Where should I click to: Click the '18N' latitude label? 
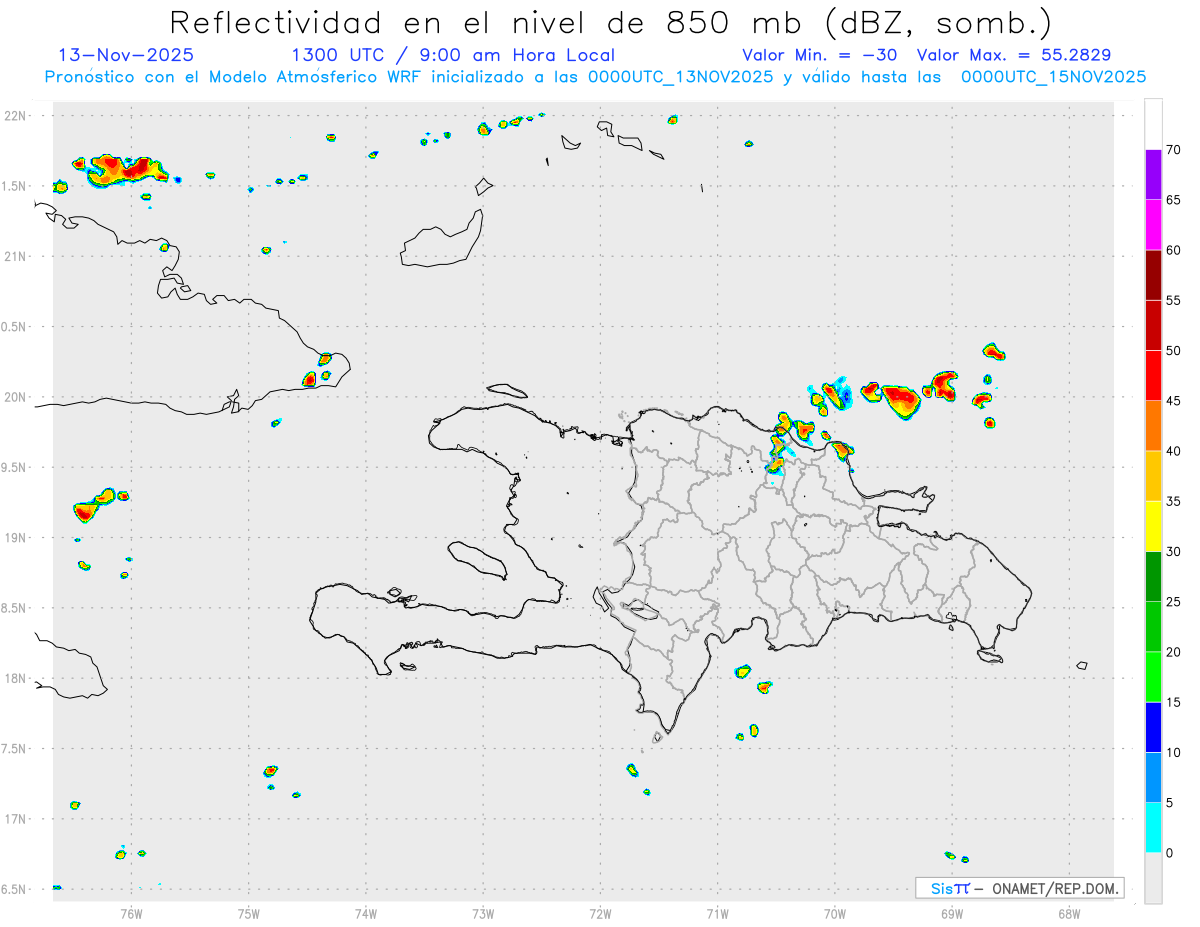pyautogui.click(x=17, y=678)
